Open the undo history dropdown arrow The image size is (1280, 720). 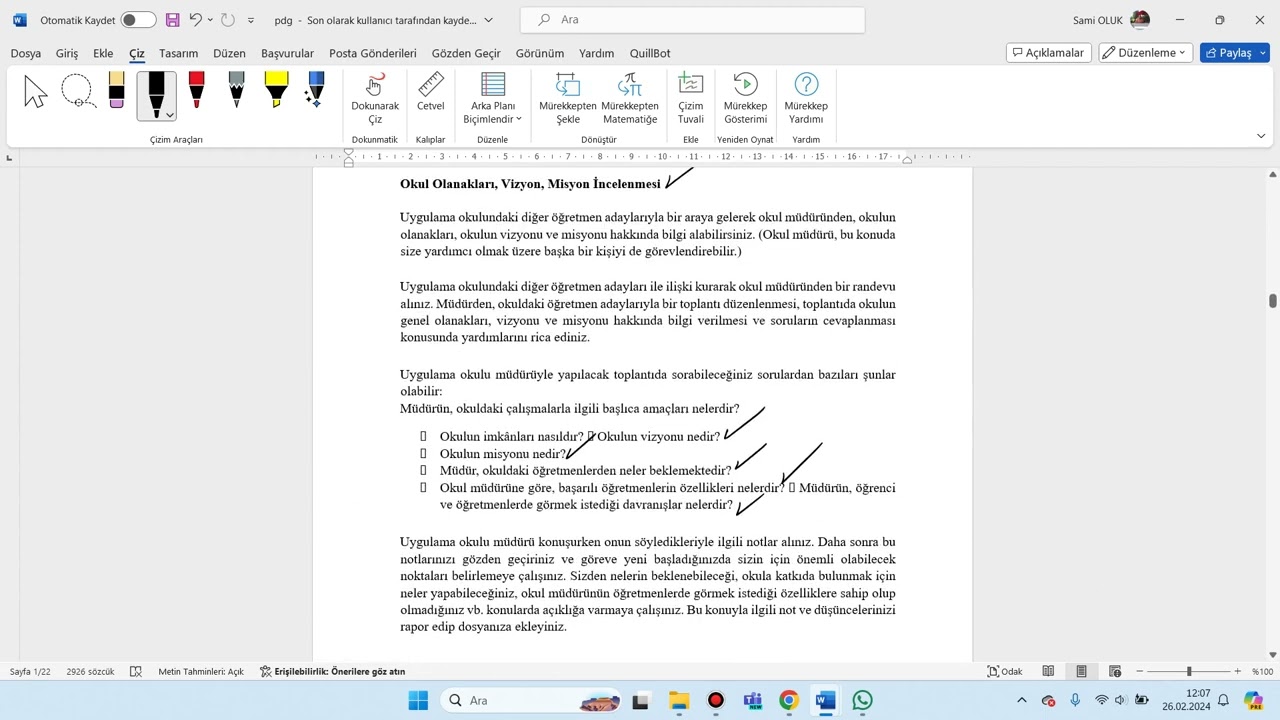[210, 20]
